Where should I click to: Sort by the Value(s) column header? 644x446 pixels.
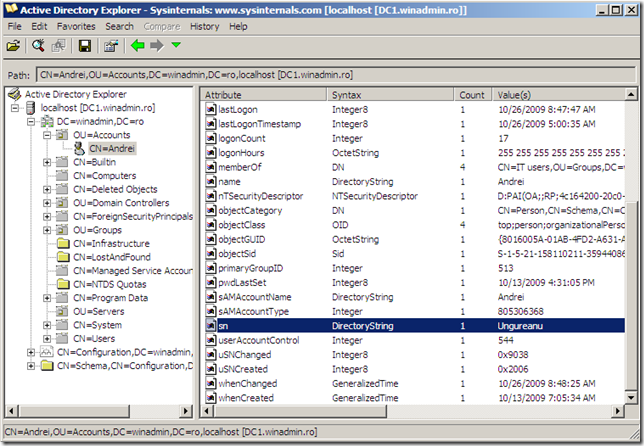pos(559,95)
